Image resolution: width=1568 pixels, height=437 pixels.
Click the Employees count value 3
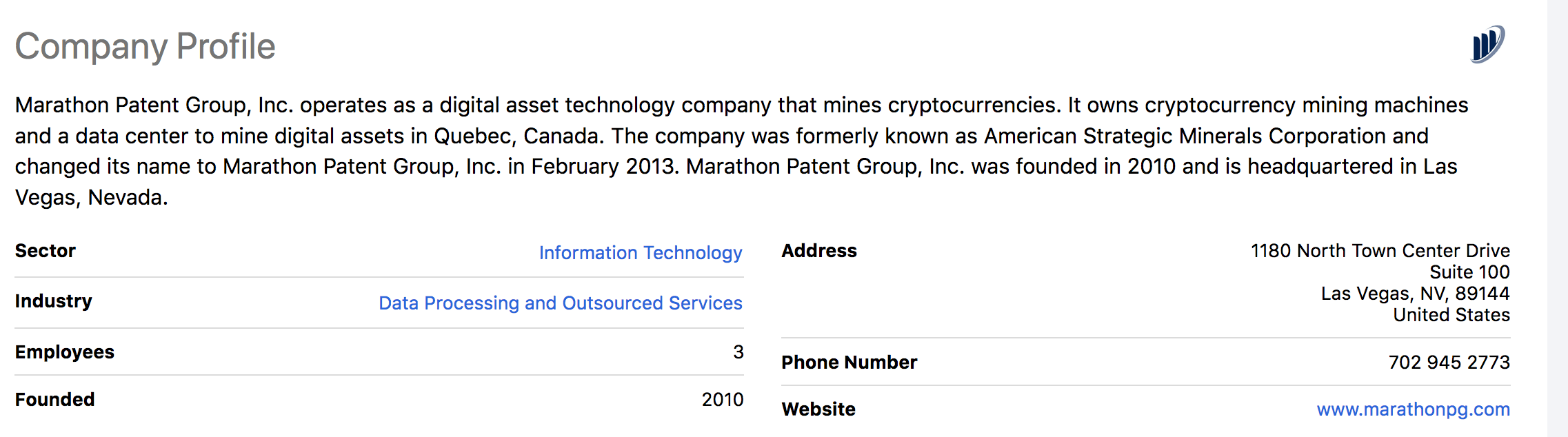(738, 352)
